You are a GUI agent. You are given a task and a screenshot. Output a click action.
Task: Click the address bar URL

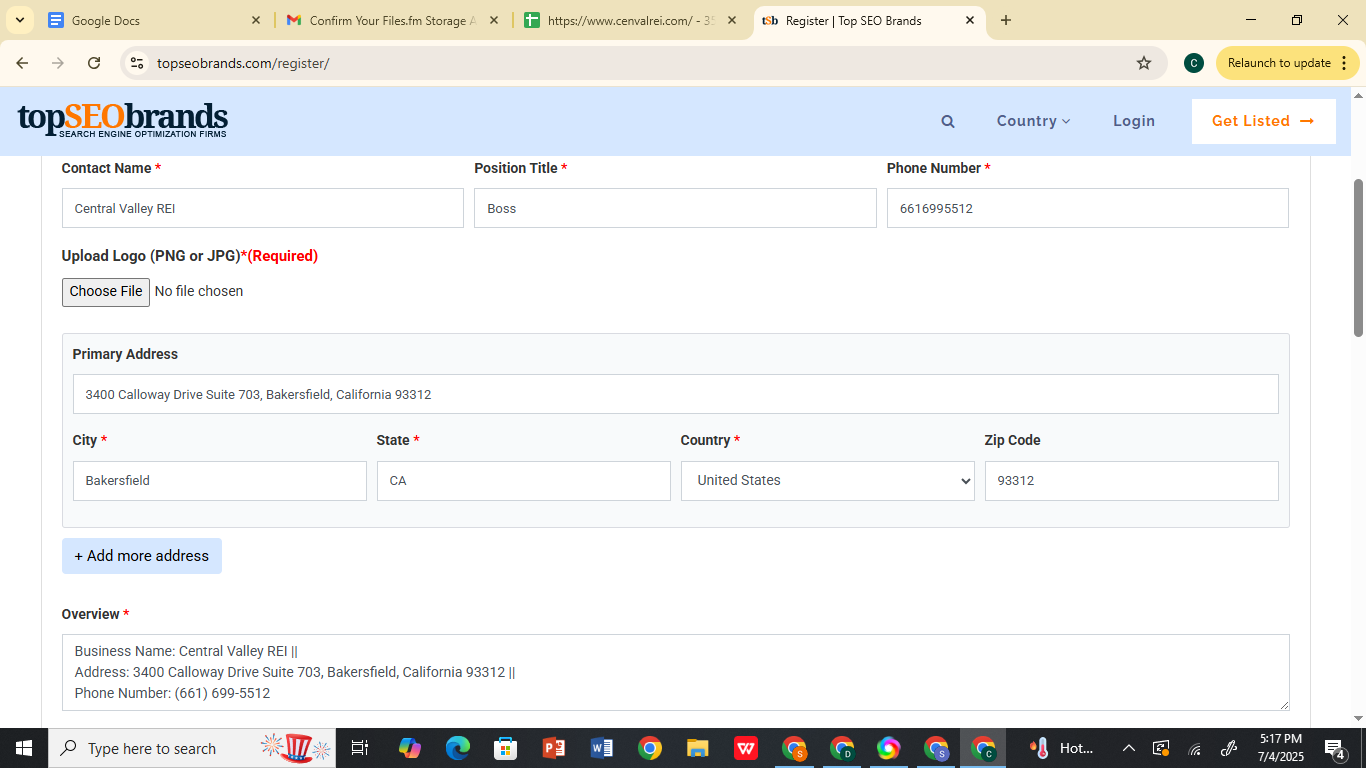[243, 63]
